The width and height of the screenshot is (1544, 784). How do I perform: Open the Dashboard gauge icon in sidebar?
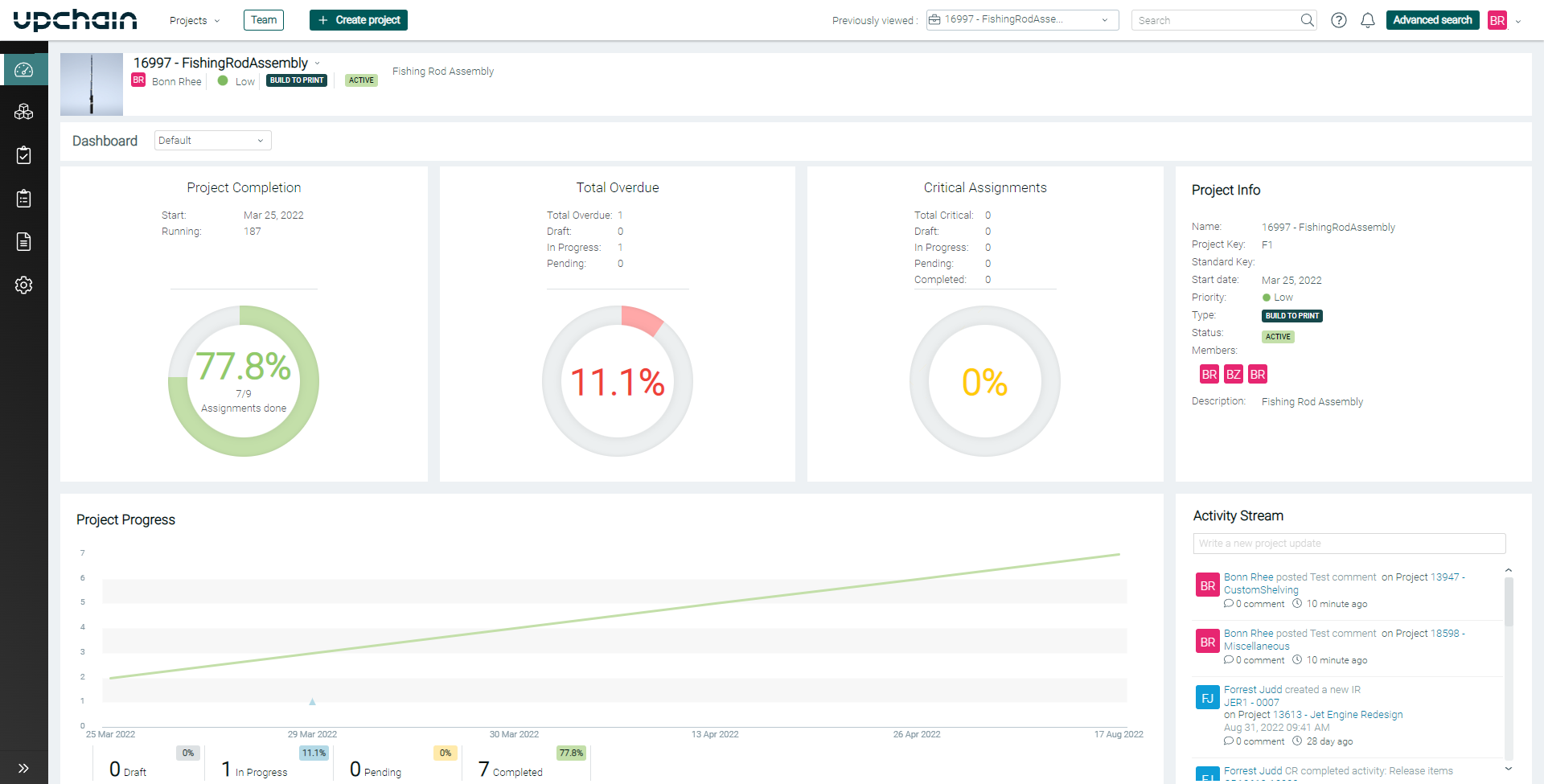coord(24,69)
